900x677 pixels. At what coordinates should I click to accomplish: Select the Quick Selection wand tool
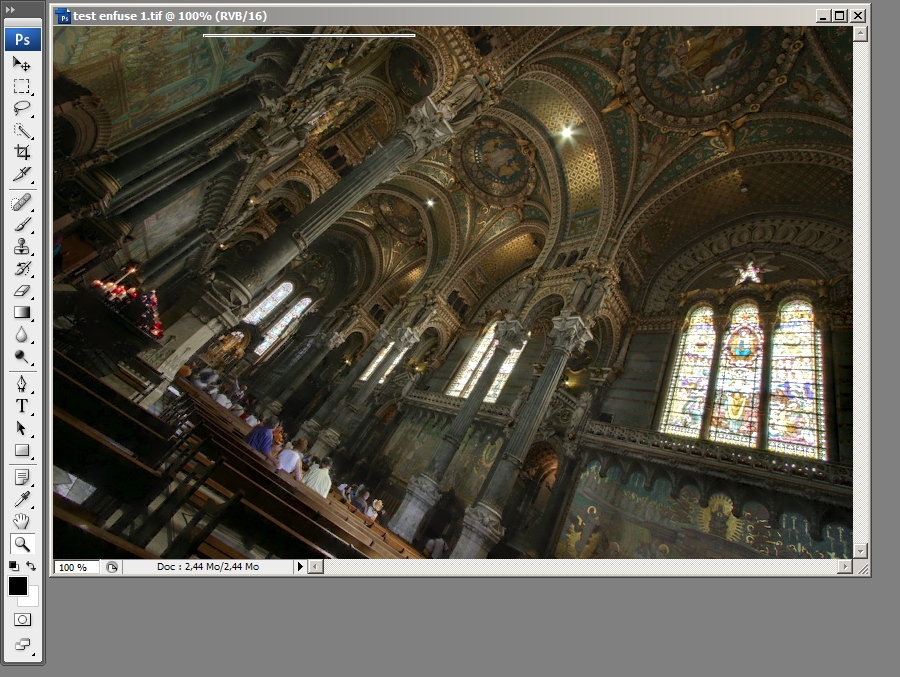pos(22,130)
